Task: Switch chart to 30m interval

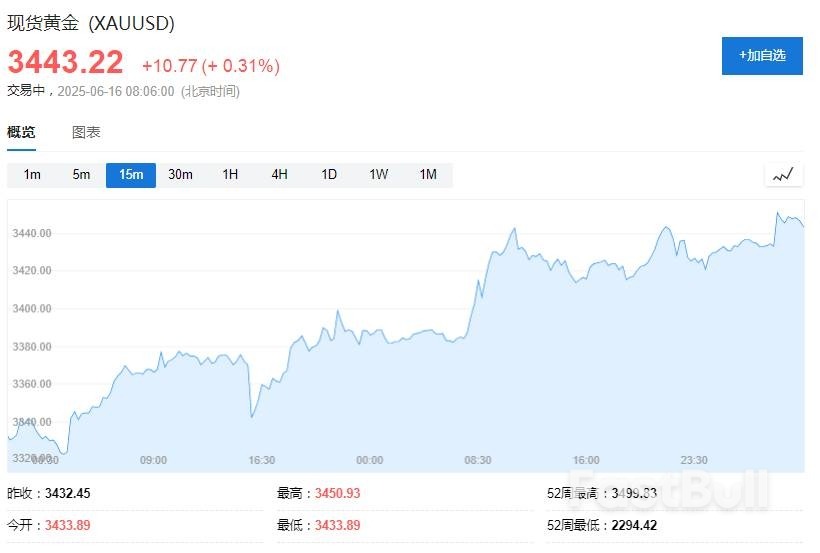Action: tap(180, 175)
